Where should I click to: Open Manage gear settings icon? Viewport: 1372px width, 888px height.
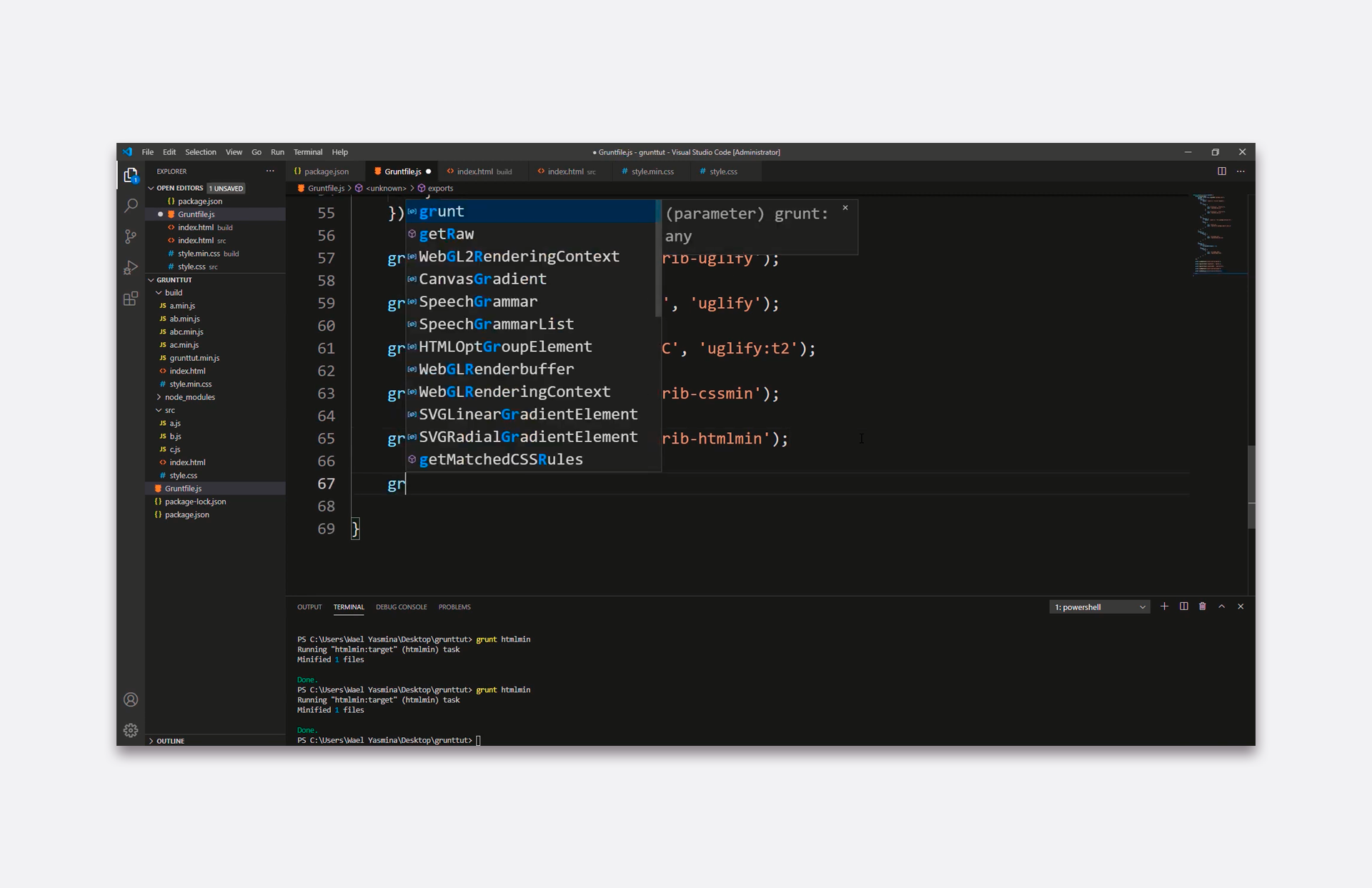(x=131, y=730)
